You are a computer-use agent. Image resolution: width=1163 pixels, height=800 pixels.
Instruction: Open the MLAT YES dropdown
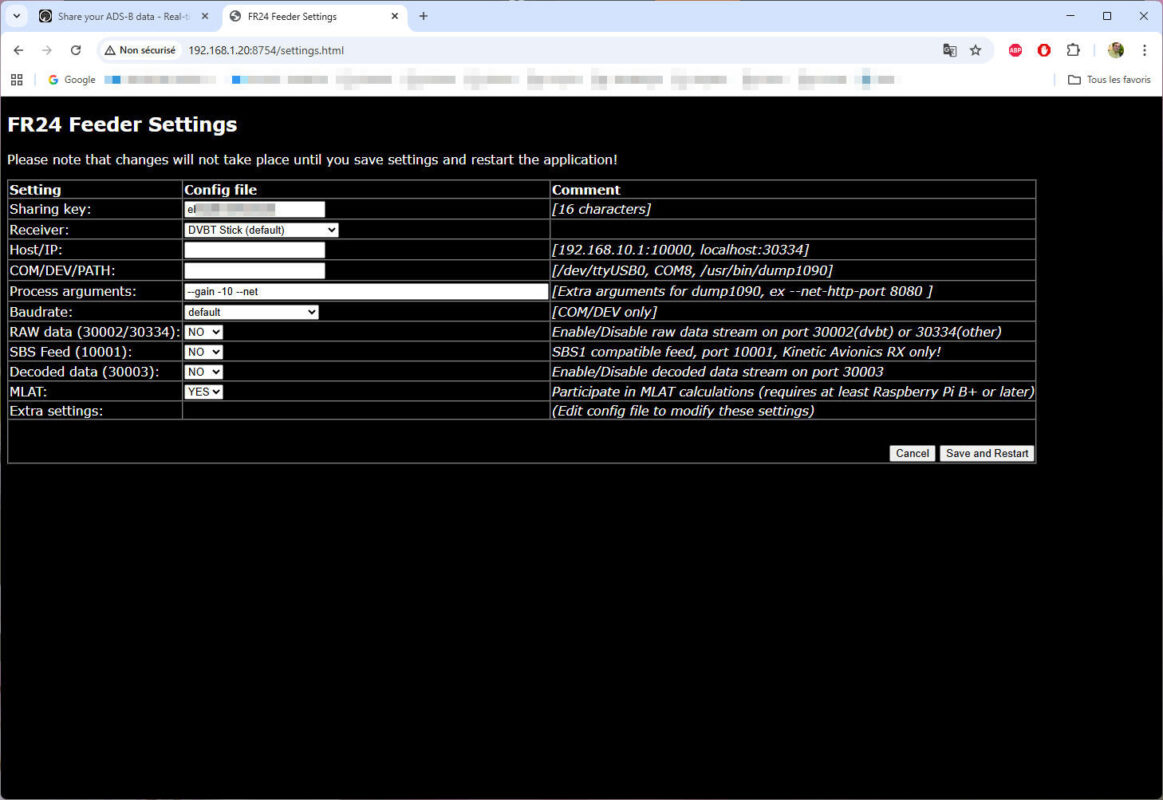point(203,391)
